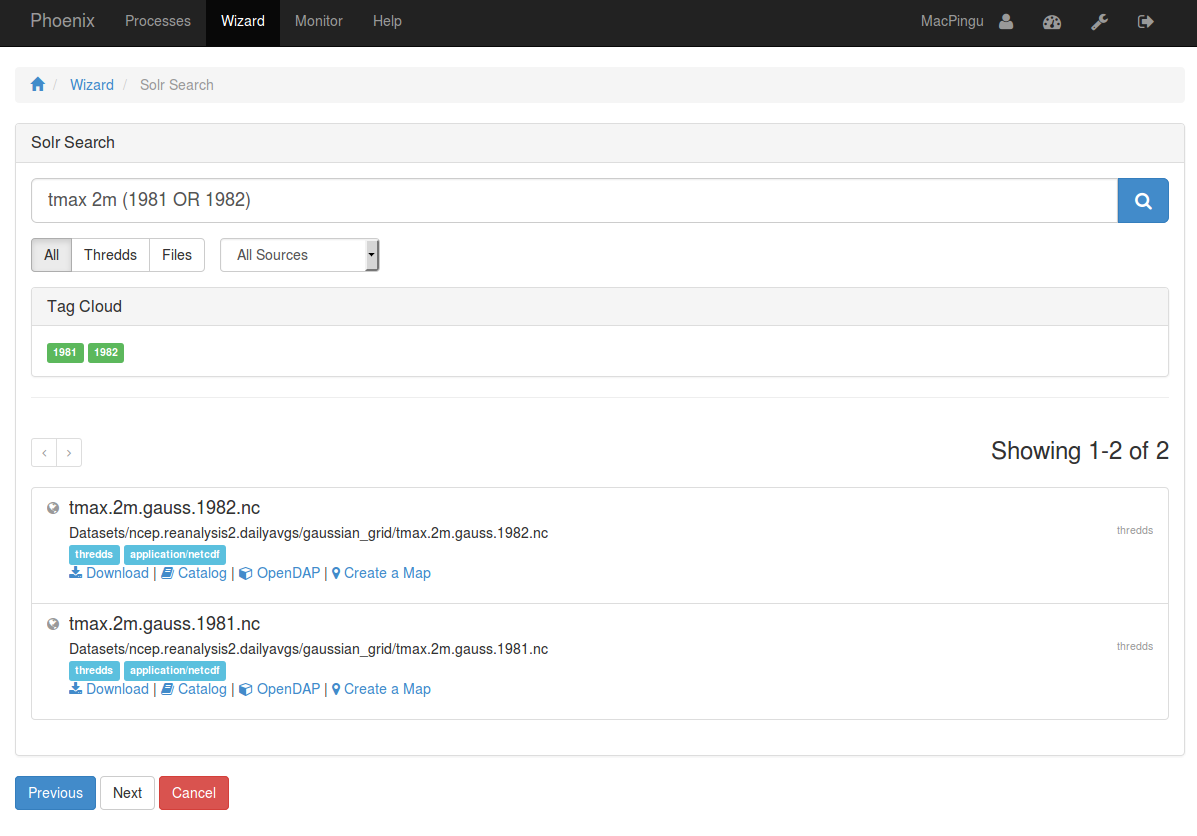
Task: Open the Processes menu
Action: point(158,21)
